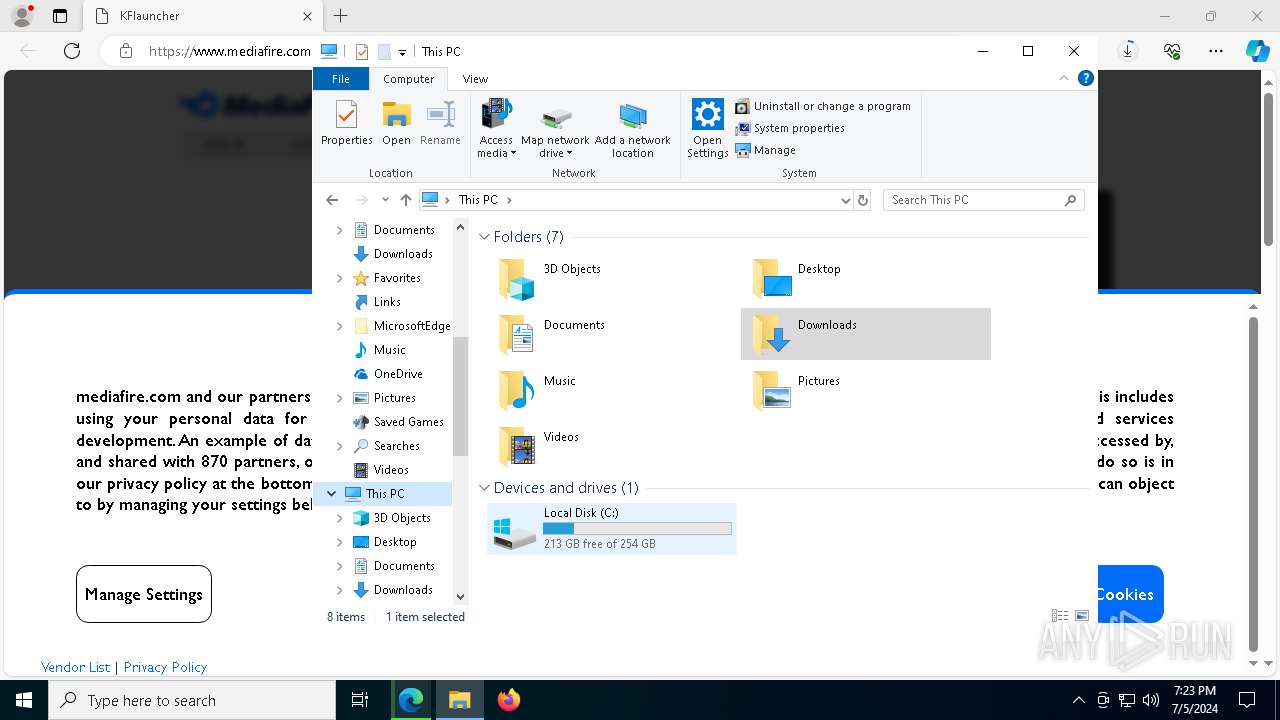
Task: Open the Vendor List link
Action: tap(75, 667)
